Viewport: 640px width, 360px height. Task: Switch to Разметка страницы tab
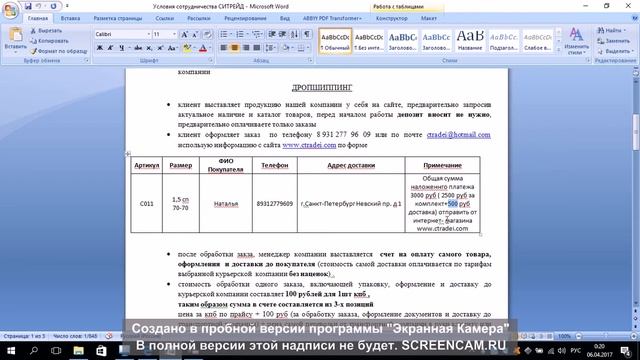click(118, 18)
